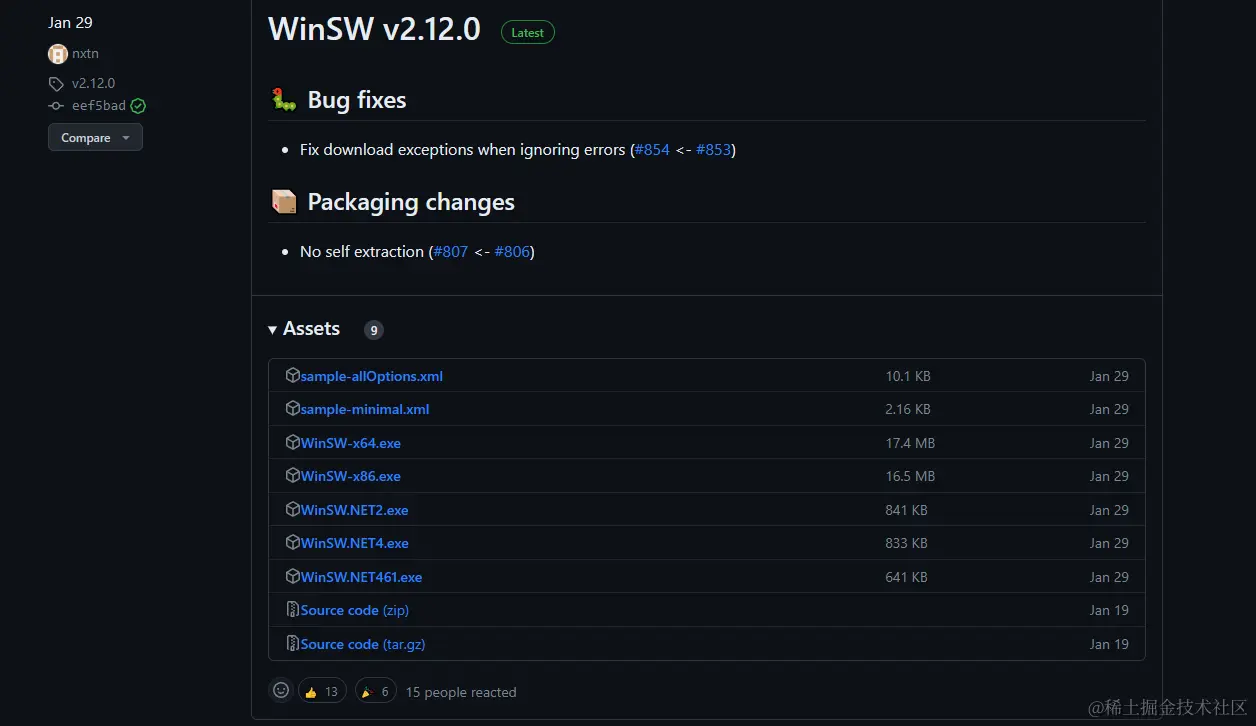Download WinSW-x64.exe
Viewport: 1256px width, 726px height.
(x=350, y=444)
